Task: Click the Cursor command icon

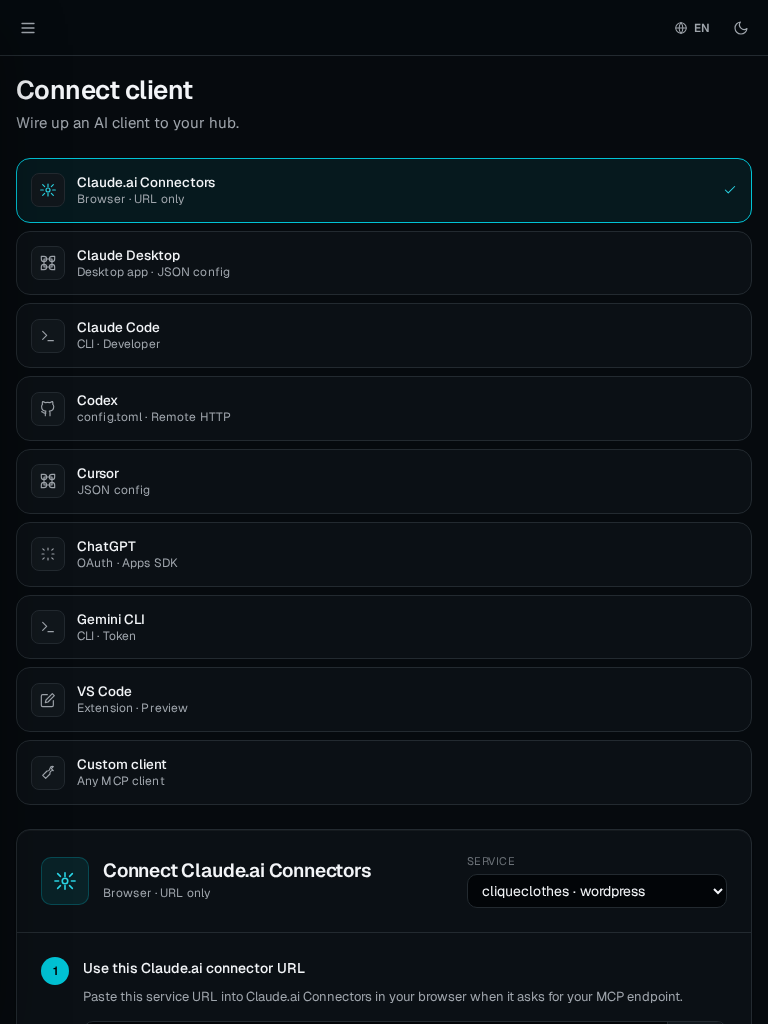Action: point(48,481)
